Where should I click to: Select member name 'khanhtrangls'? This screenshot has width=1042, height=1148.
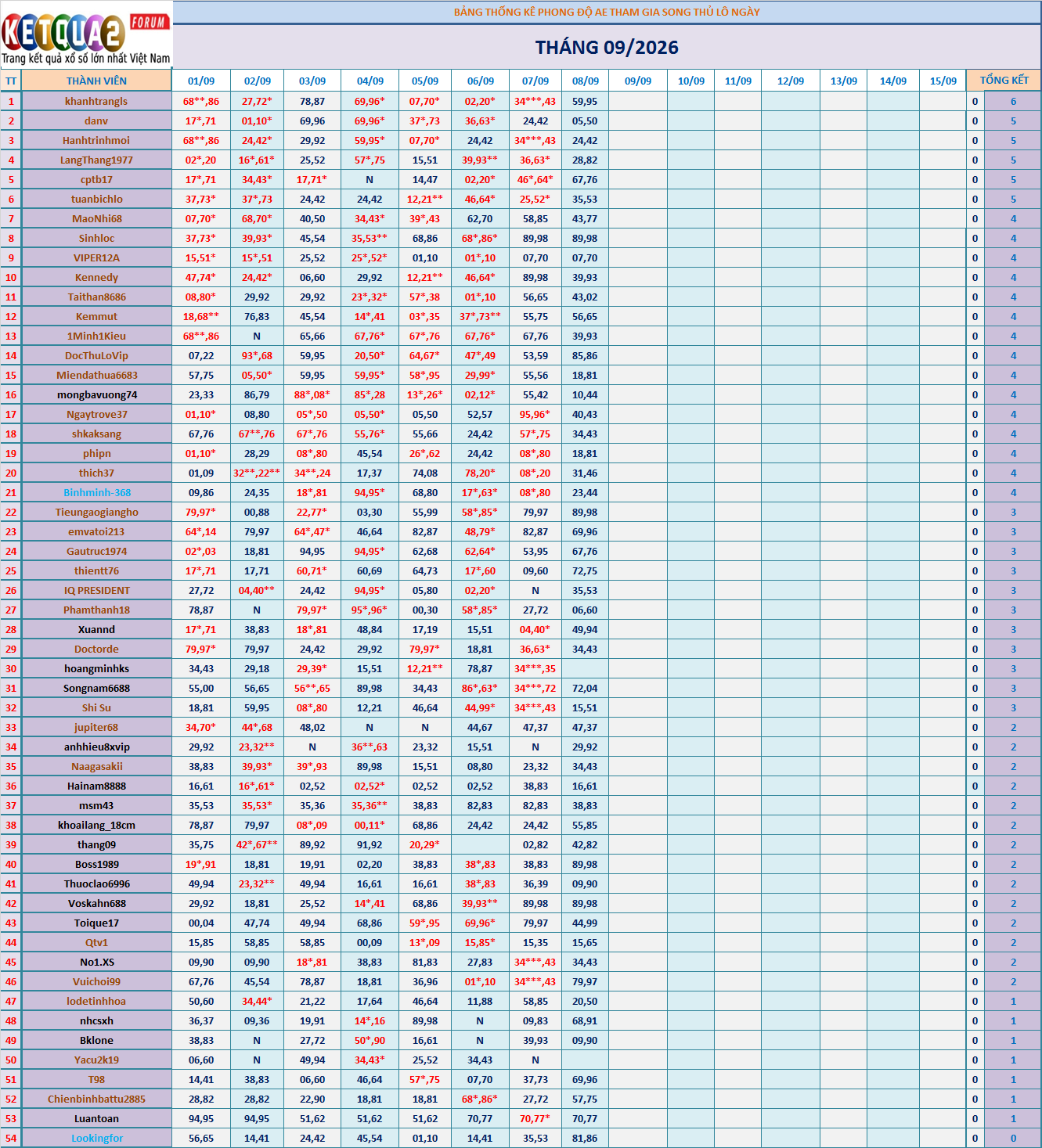coord(96,102)
